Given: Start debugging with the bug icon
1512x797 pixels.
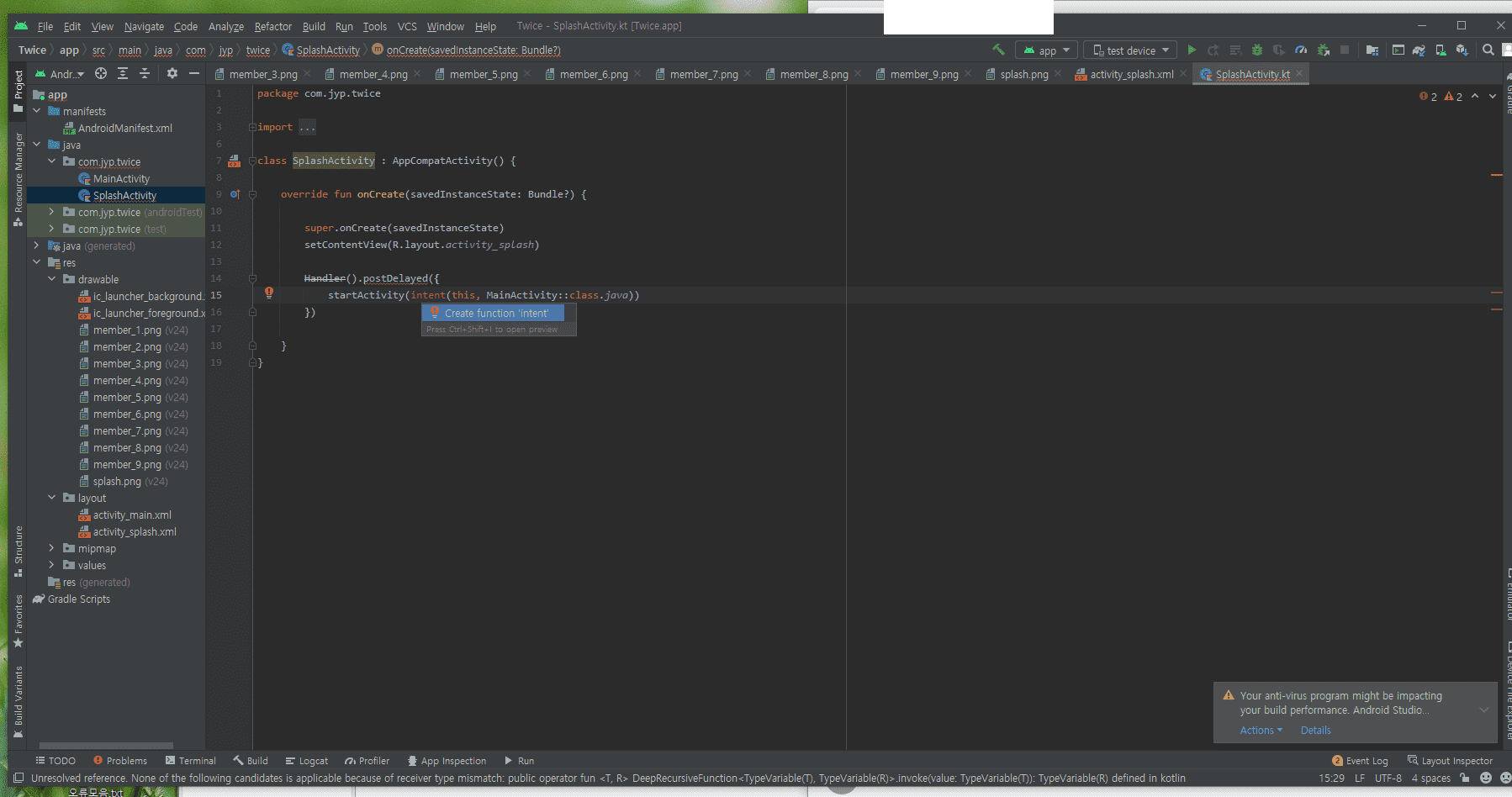Looking at the screenshot, I should click(x=1257, y=50).
